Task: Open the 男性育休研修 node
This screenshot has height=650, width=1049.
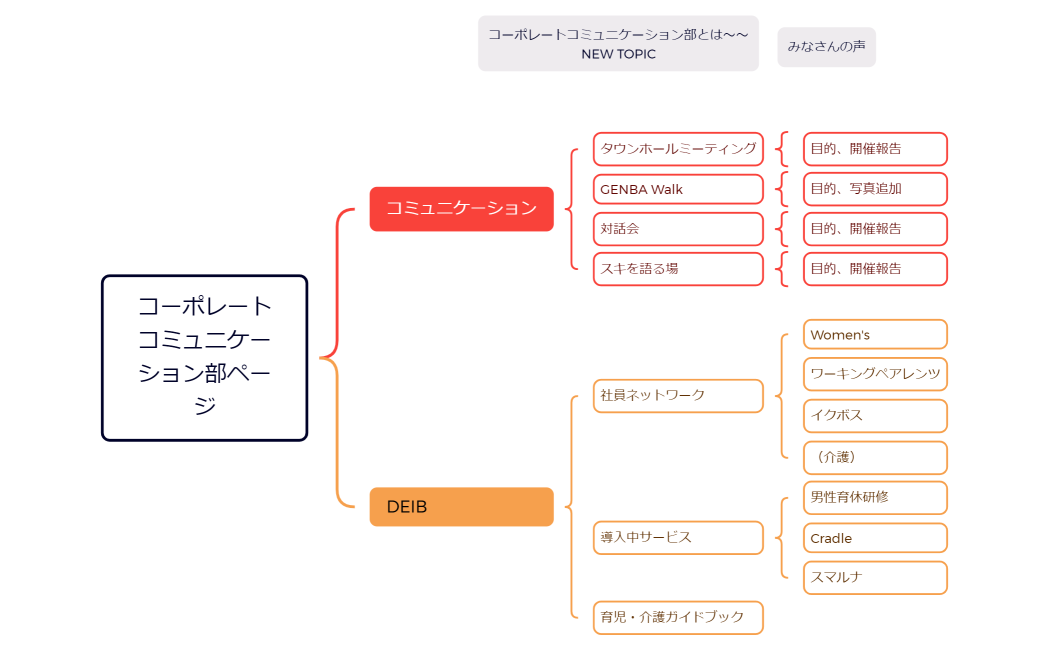Action: click(875, 498)
